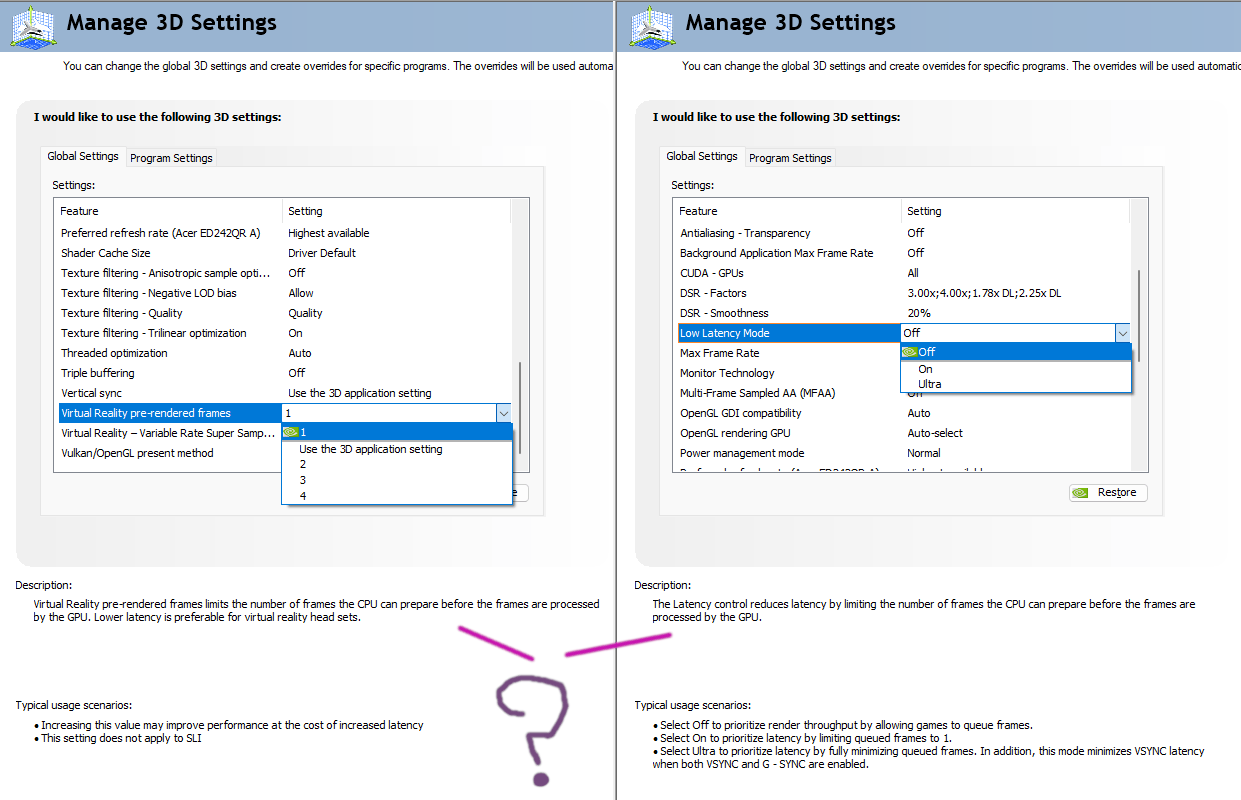Click the 3D Settings header icon in left window
The height and width of the screenshot is (800, 1241).
tap(34, 26)
